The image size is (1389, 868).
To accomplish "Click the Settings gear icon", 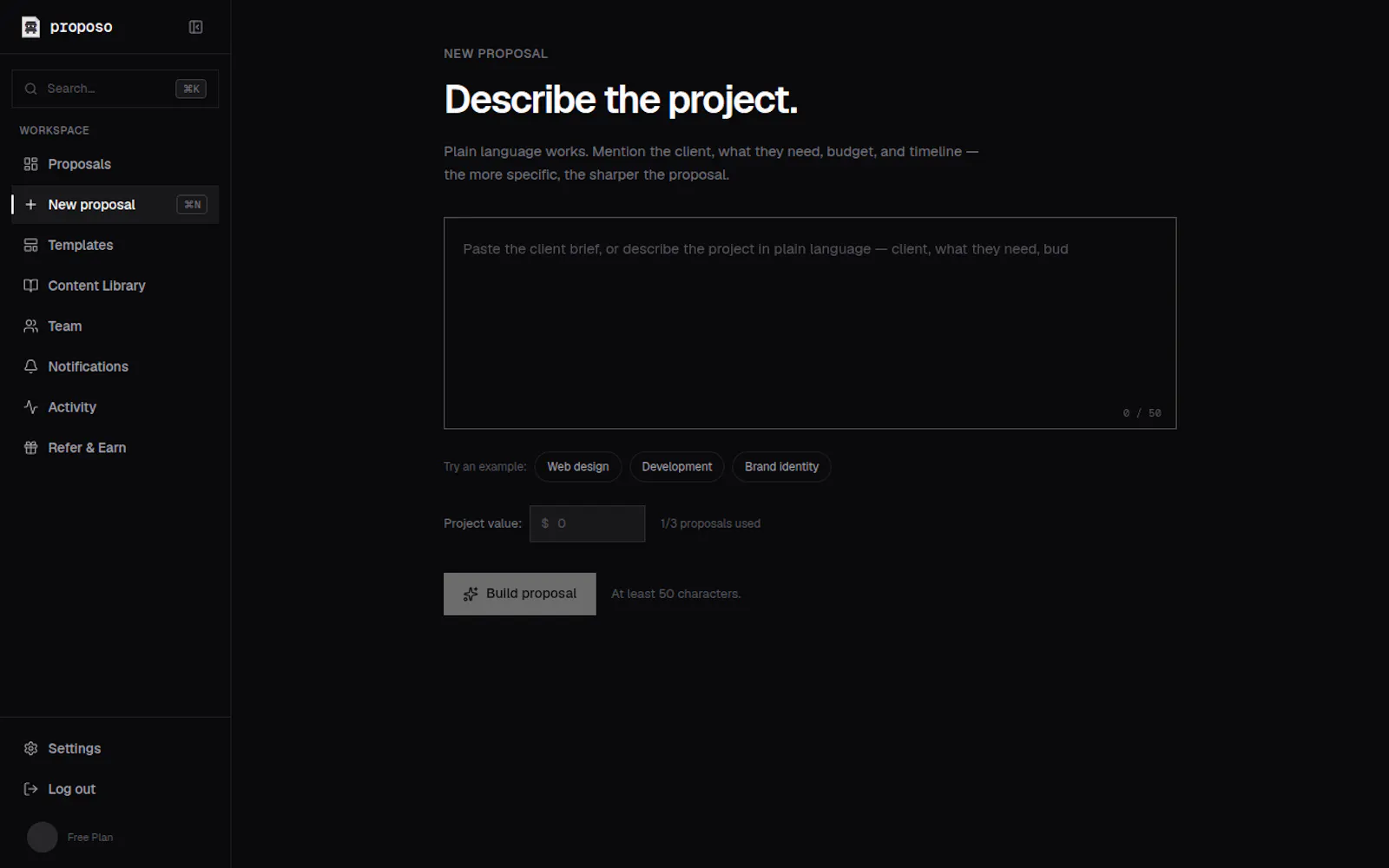I will [31, 748].
